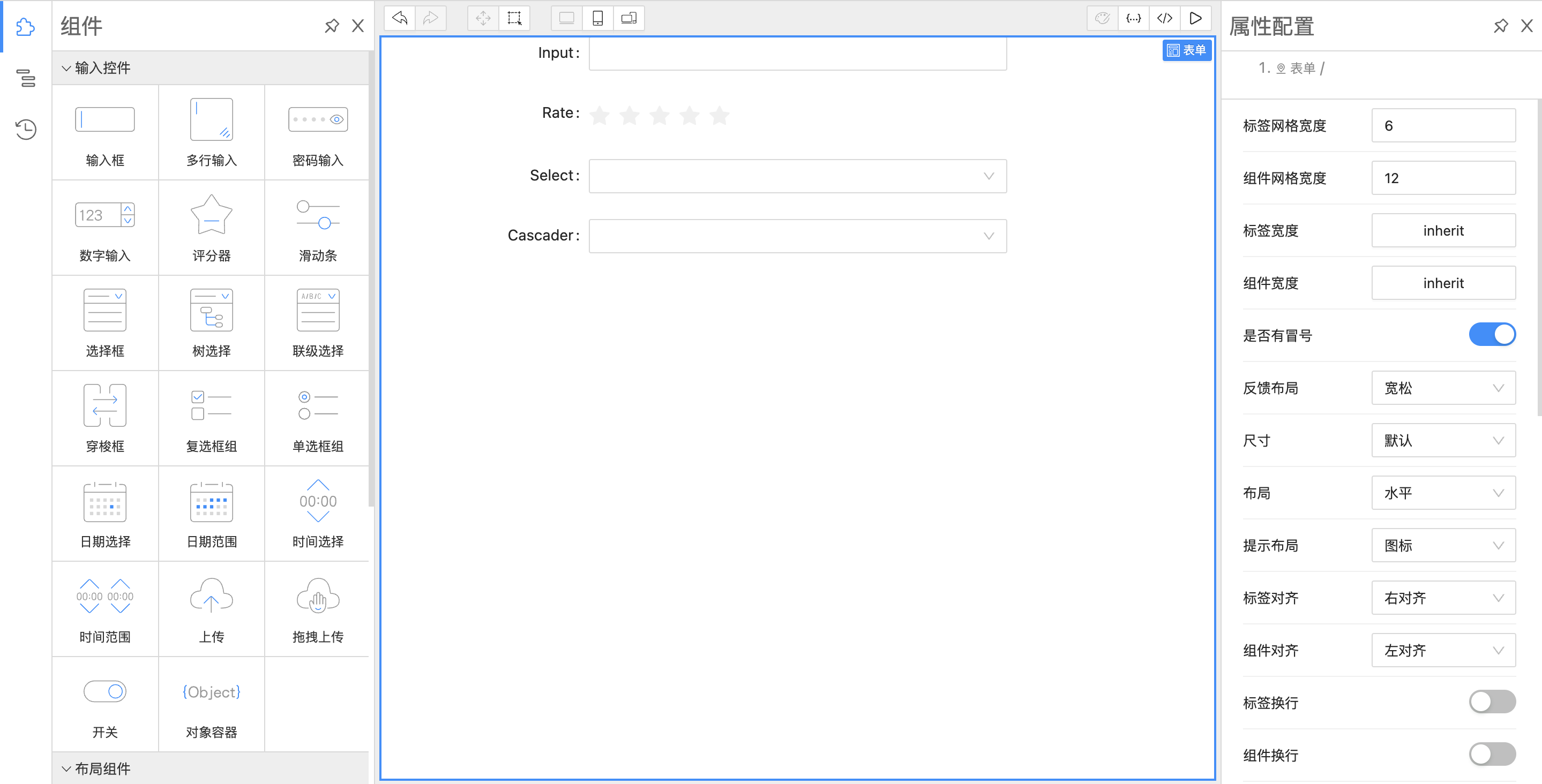This screenshot has width=1542, height=784.
Task: Open the outline tree sidebar icon
Action: (25, 78)
